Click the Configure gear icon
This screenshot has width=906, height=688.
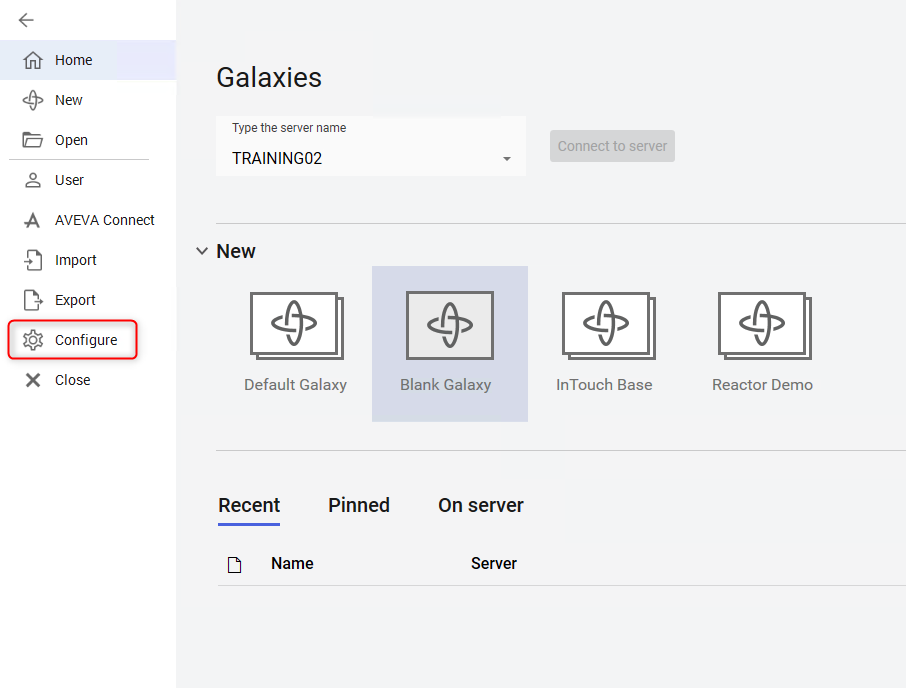[x=33, y=340]
